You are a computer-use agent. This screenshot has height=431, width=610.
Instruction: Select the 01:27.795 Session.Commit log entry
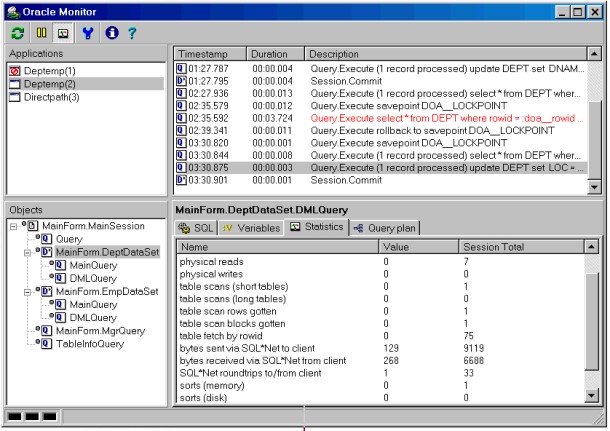click(x=381, y=81)
